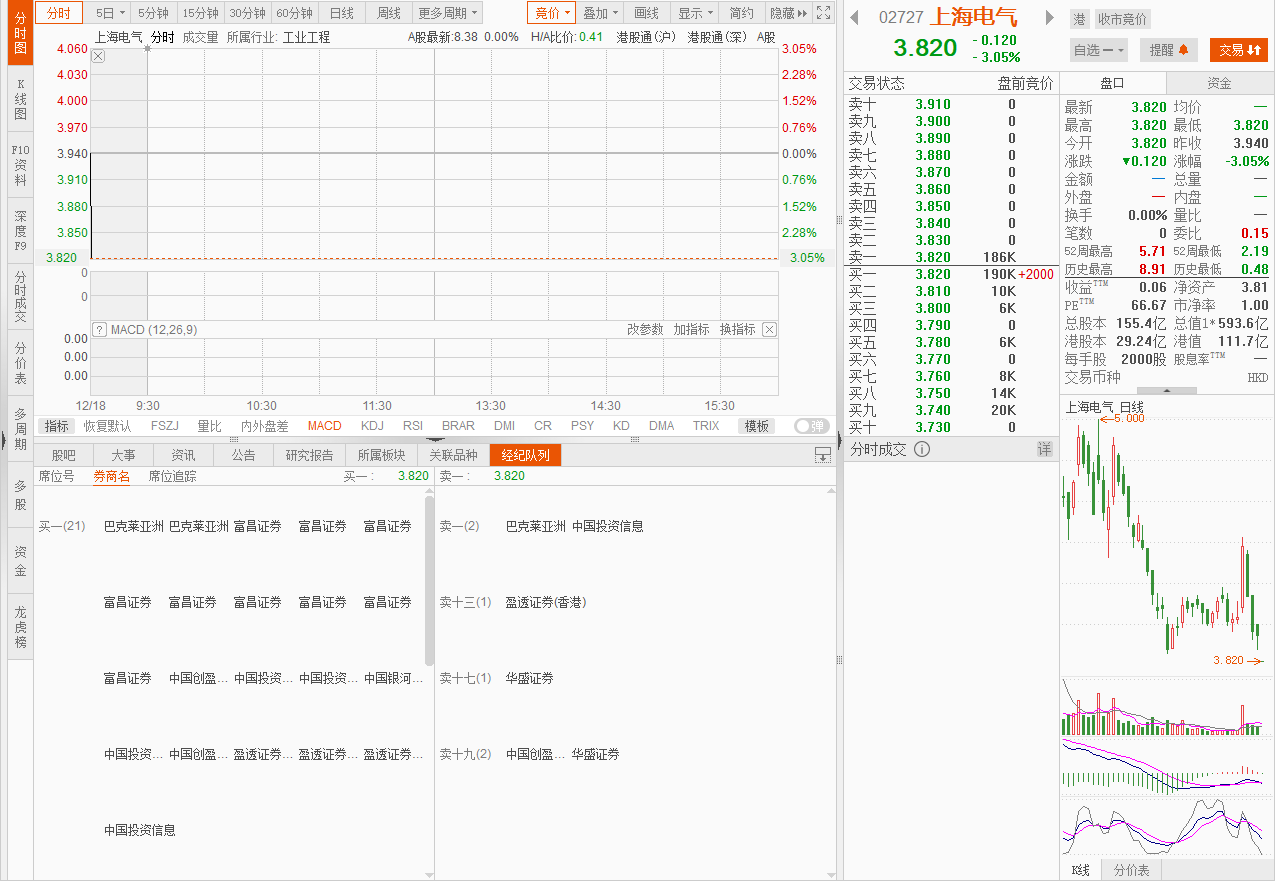The image size is (1275, 881).
Task: Open 资金 in left sidebar
Action: [x=20, y=561]
